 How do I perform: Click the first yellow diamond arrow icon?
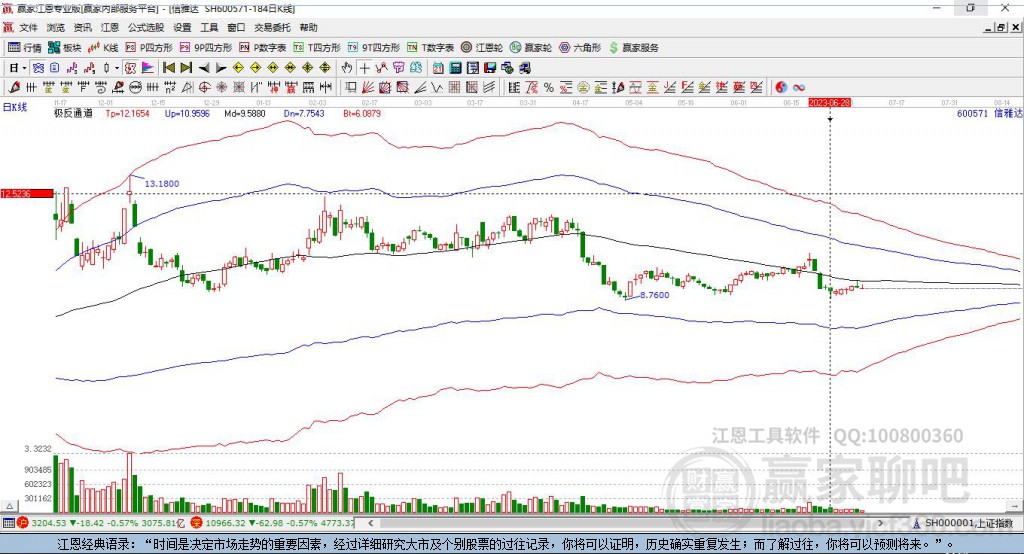coord(238,68)
